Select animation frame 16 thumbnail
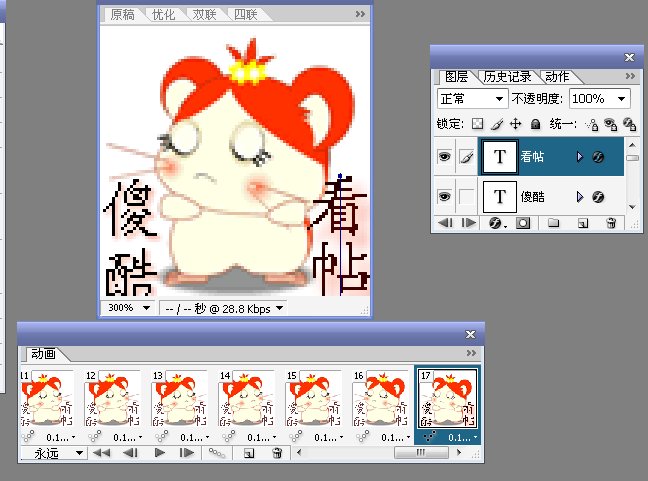This screenshot has height=481, width=648. [x=380, y=398]
